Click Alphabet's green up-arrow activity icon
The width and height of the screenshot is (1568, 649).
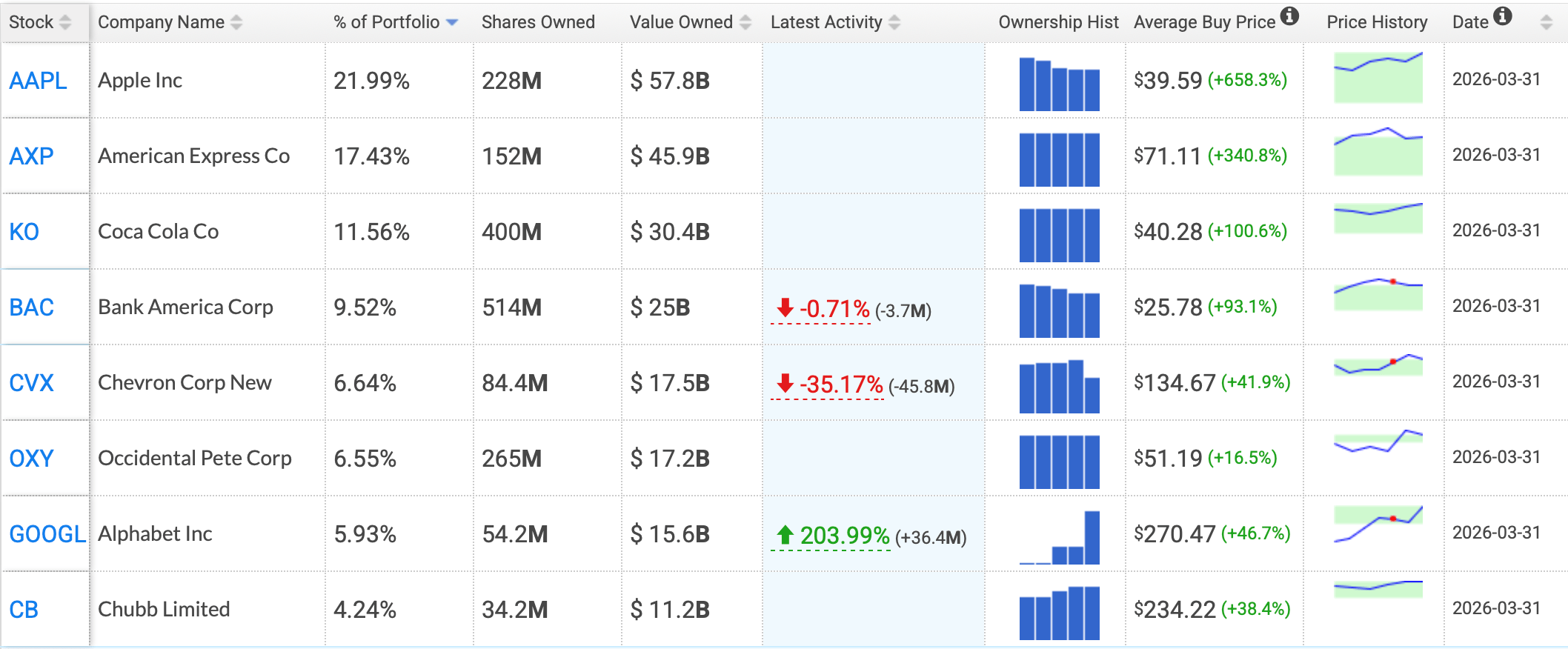coord(785,534)
